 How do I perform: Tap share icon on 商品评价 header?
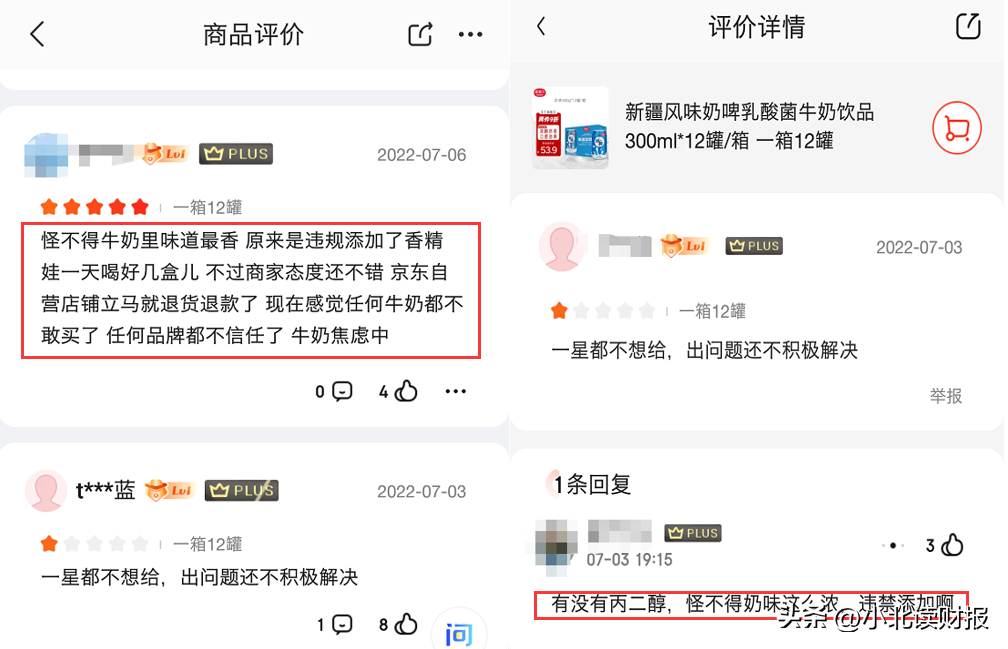(420, 34)
